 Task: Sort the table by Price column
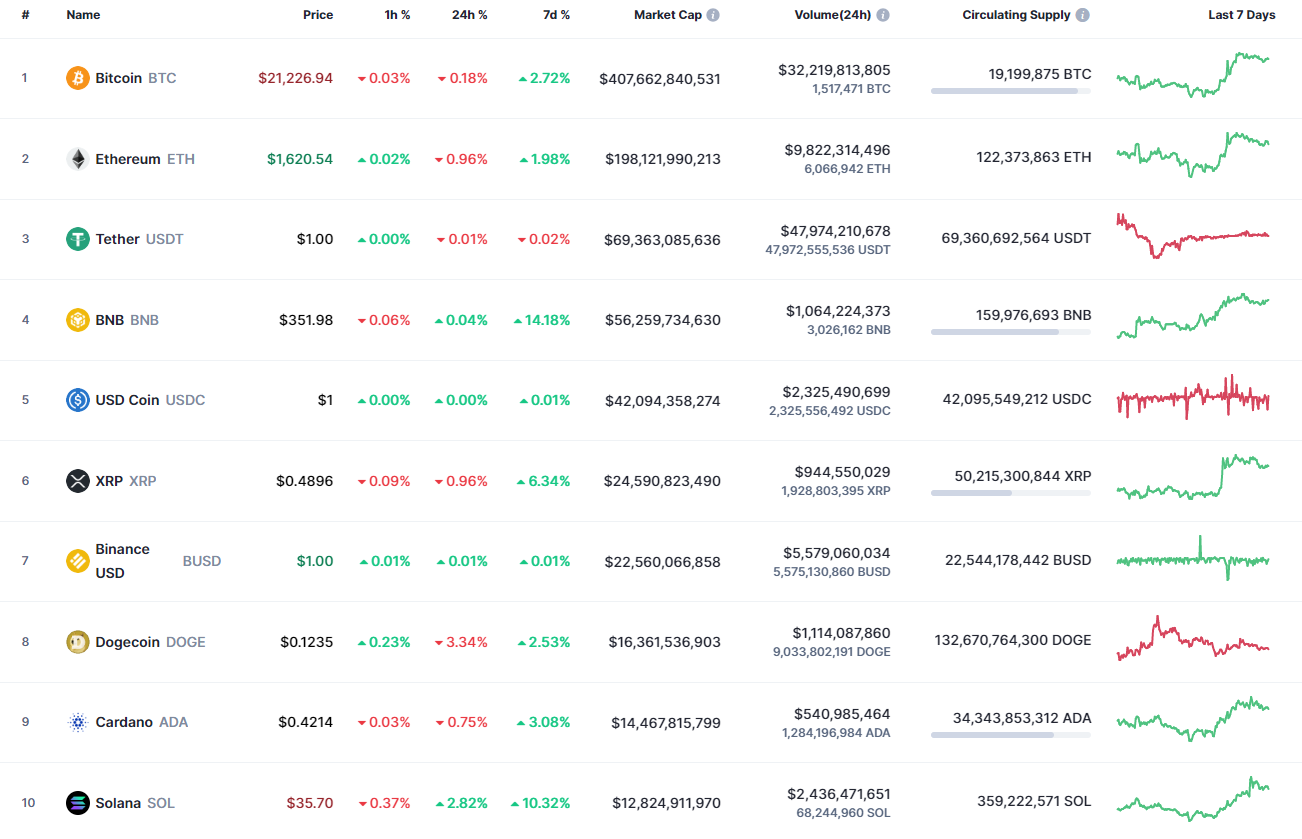pos(318,15)
